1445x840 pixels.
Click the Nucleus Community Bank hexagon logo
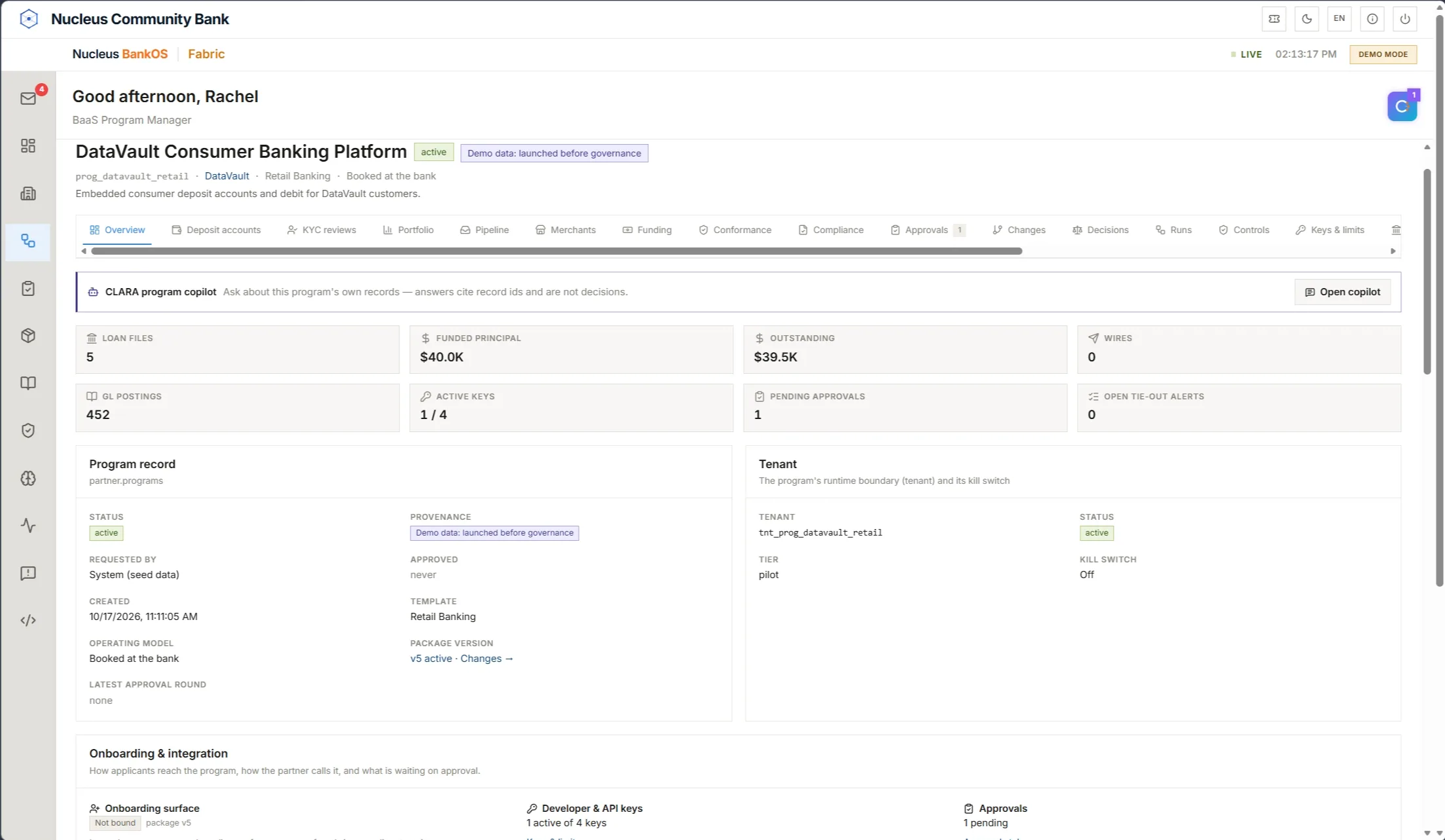click(29, 19)
